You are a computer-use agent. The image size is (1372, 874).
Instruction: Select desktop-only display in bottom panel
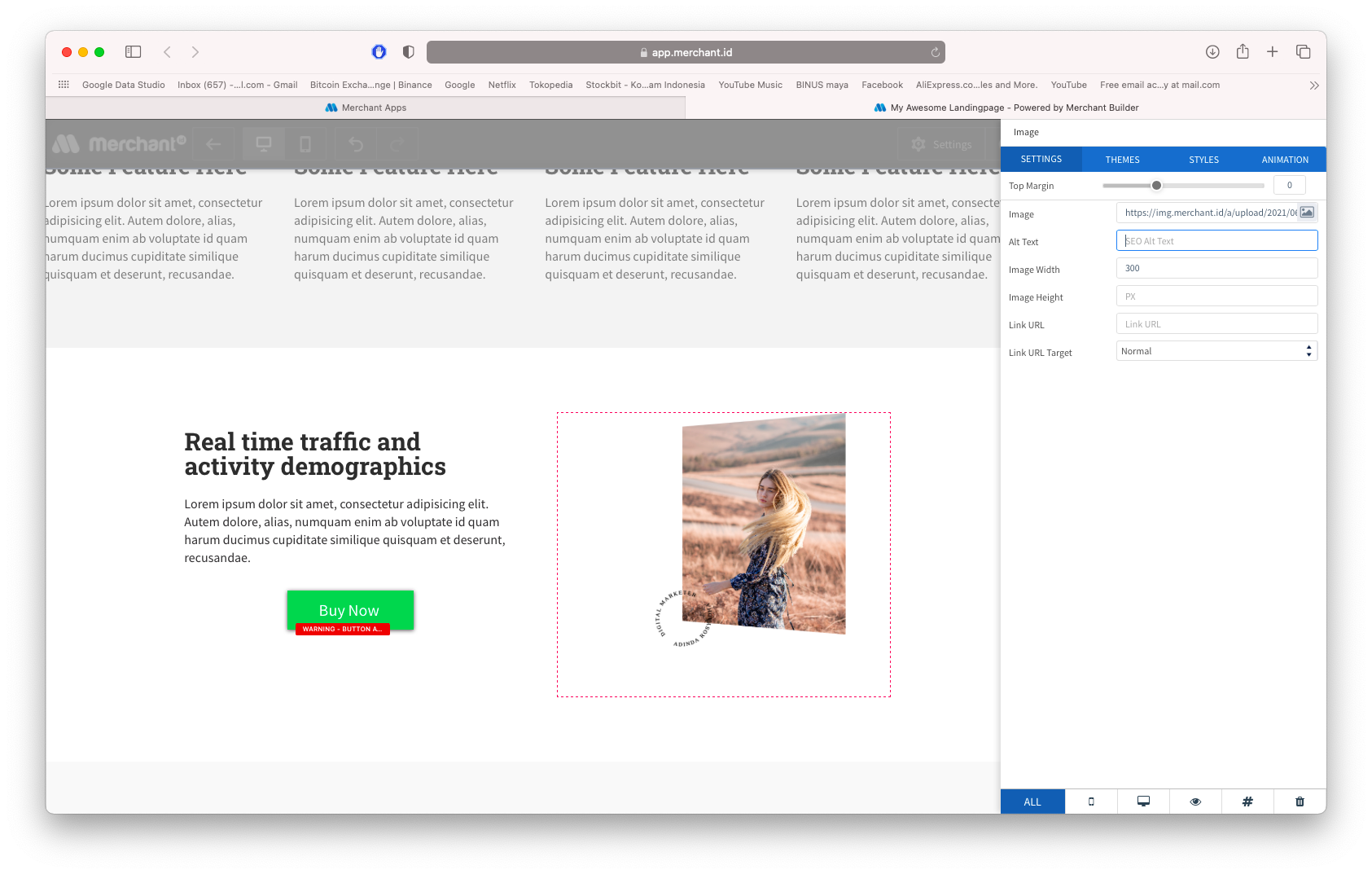coord(1143,802)
